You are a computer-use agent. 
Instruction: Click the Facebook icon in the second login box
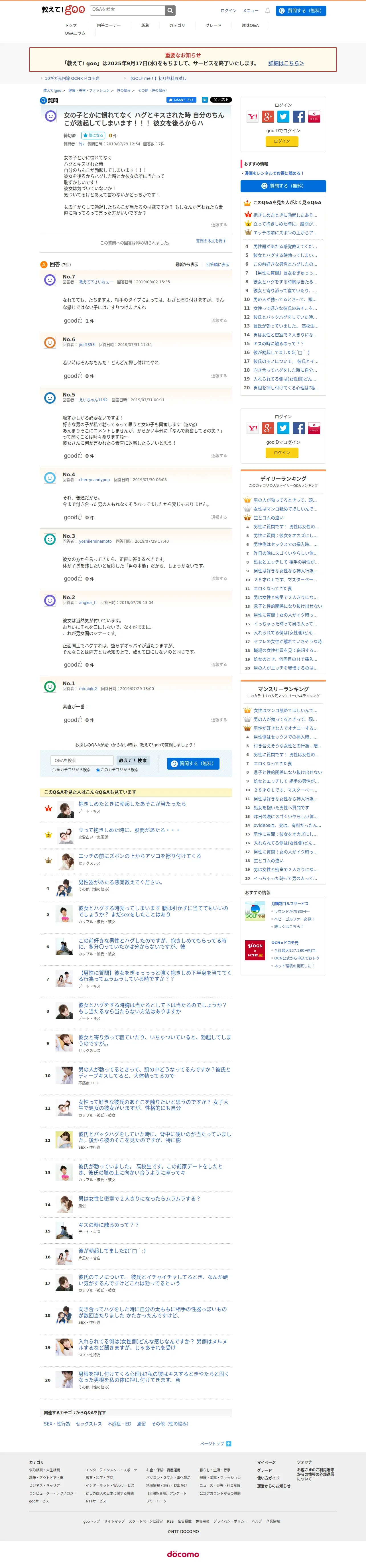click(x=298, y=428)
